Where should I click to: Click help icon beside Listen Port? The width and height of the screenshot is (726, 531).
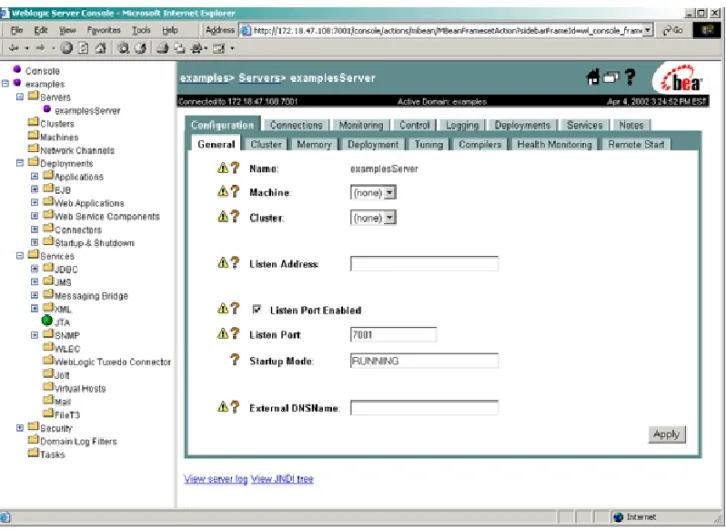(235, 333)
